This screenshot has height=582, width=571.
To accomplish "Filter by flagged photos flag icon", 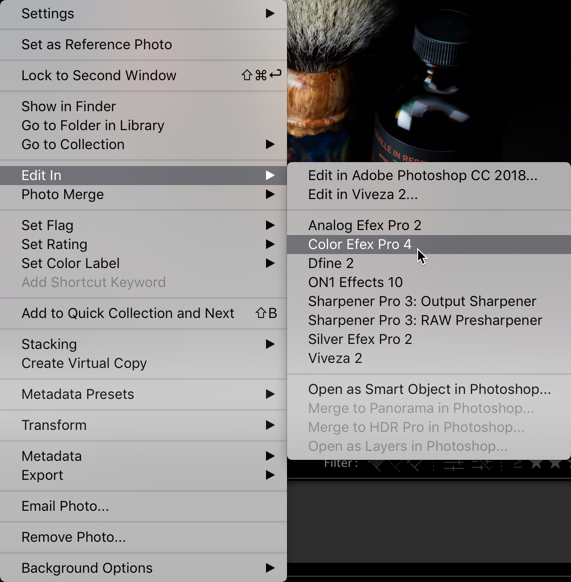I will (x=376, y=465).
